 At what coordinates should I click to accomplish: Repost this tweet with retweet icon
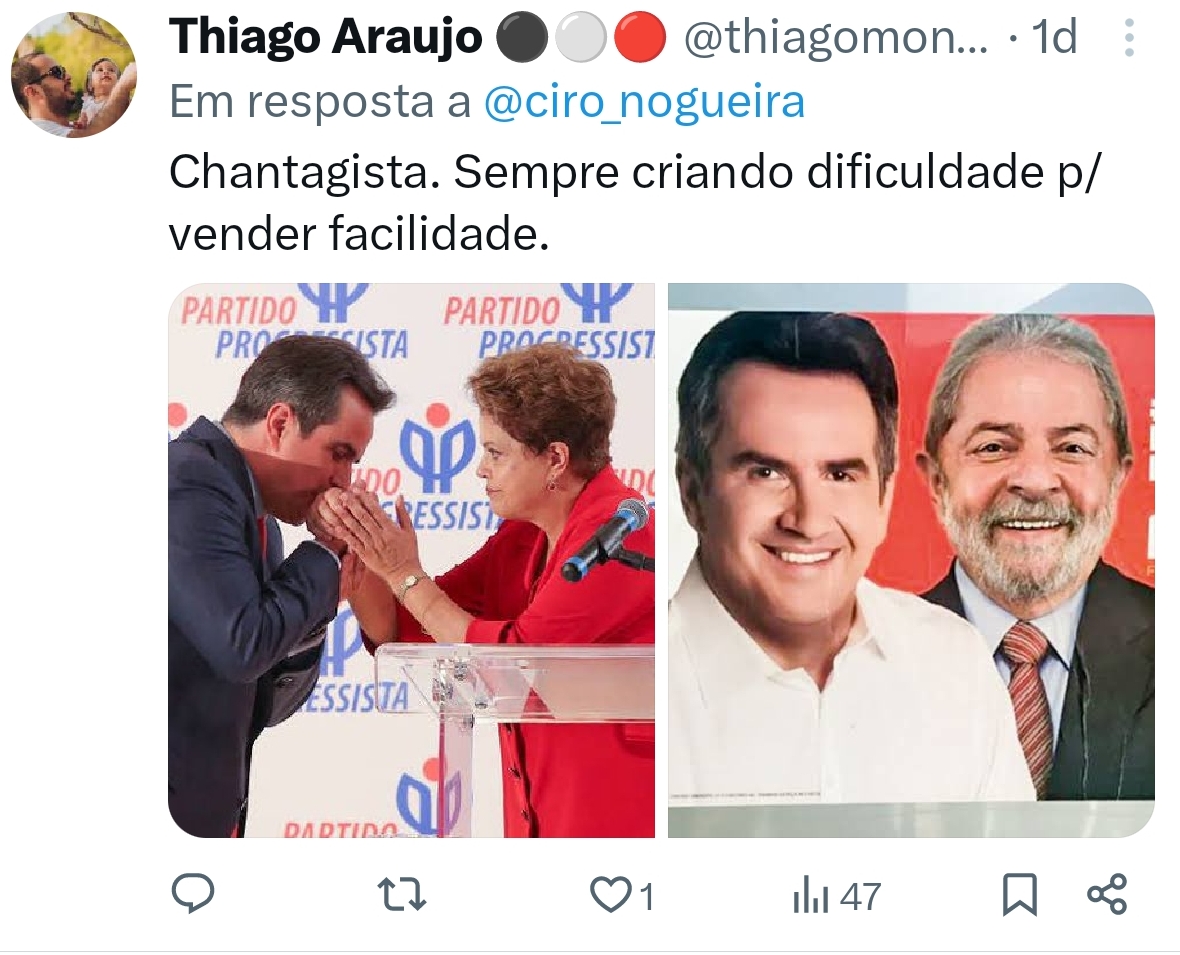click(x=401, y=896)
